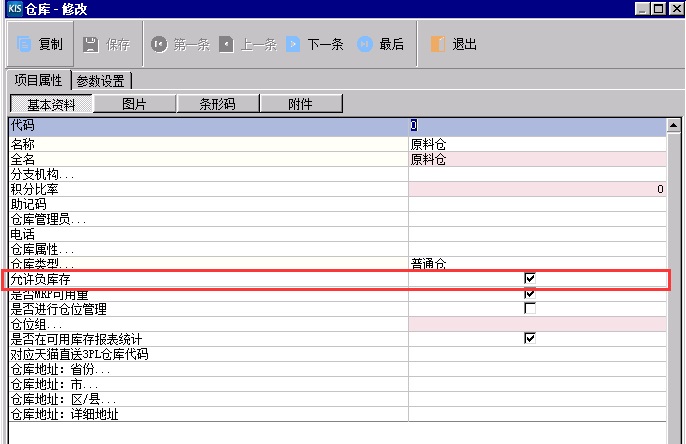Click the Copy (复制) toolbar icon
Image resolution: width=686 pixels, height=444 pixels.
click(24, 44)
